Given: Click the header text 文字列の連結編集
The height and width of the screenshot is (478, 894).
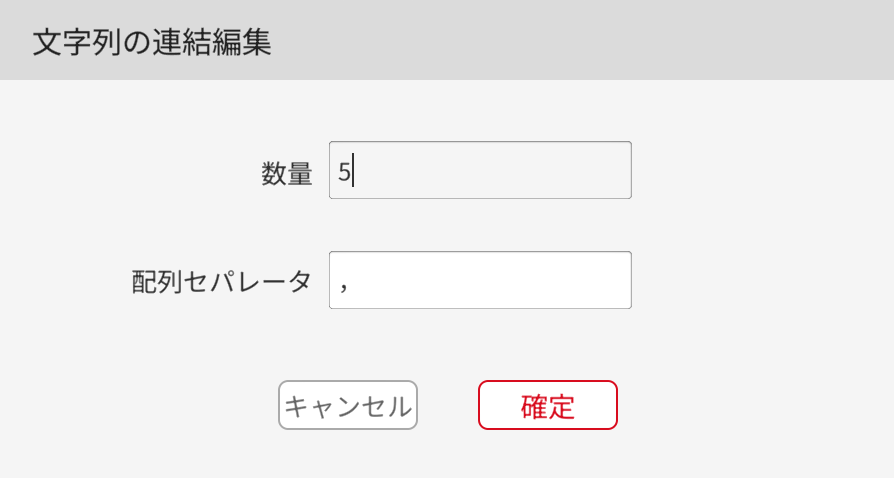Looking at the screenshot, I should tap(152, 42).
